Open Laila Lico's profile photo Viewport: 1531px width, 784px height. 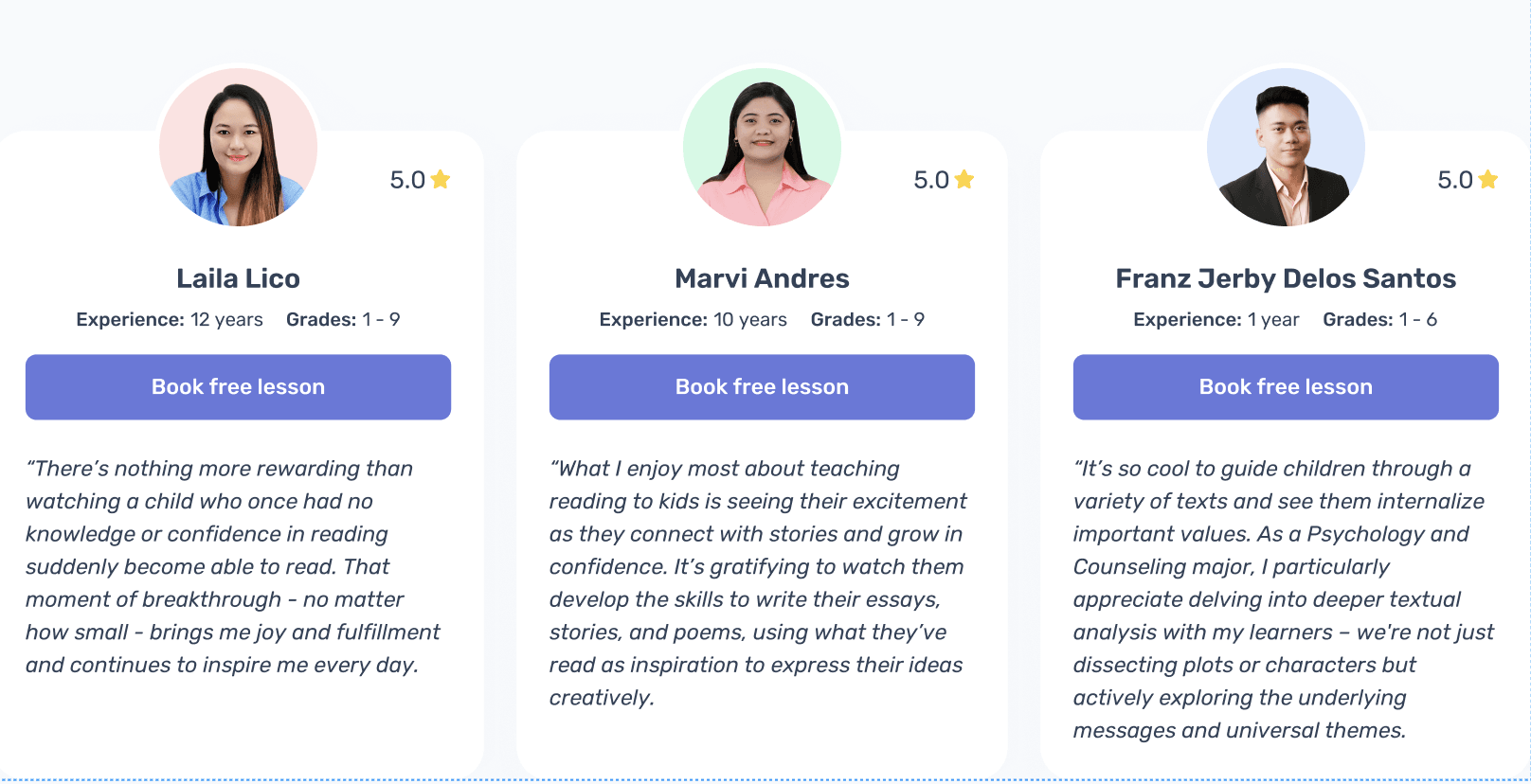(x=238, y=147)
